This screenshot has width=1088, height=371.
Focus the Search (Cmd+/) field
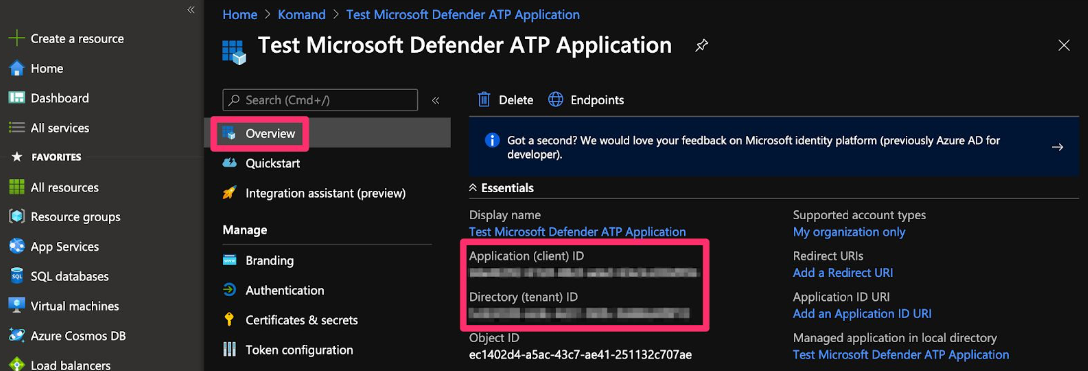pos(320,101)
